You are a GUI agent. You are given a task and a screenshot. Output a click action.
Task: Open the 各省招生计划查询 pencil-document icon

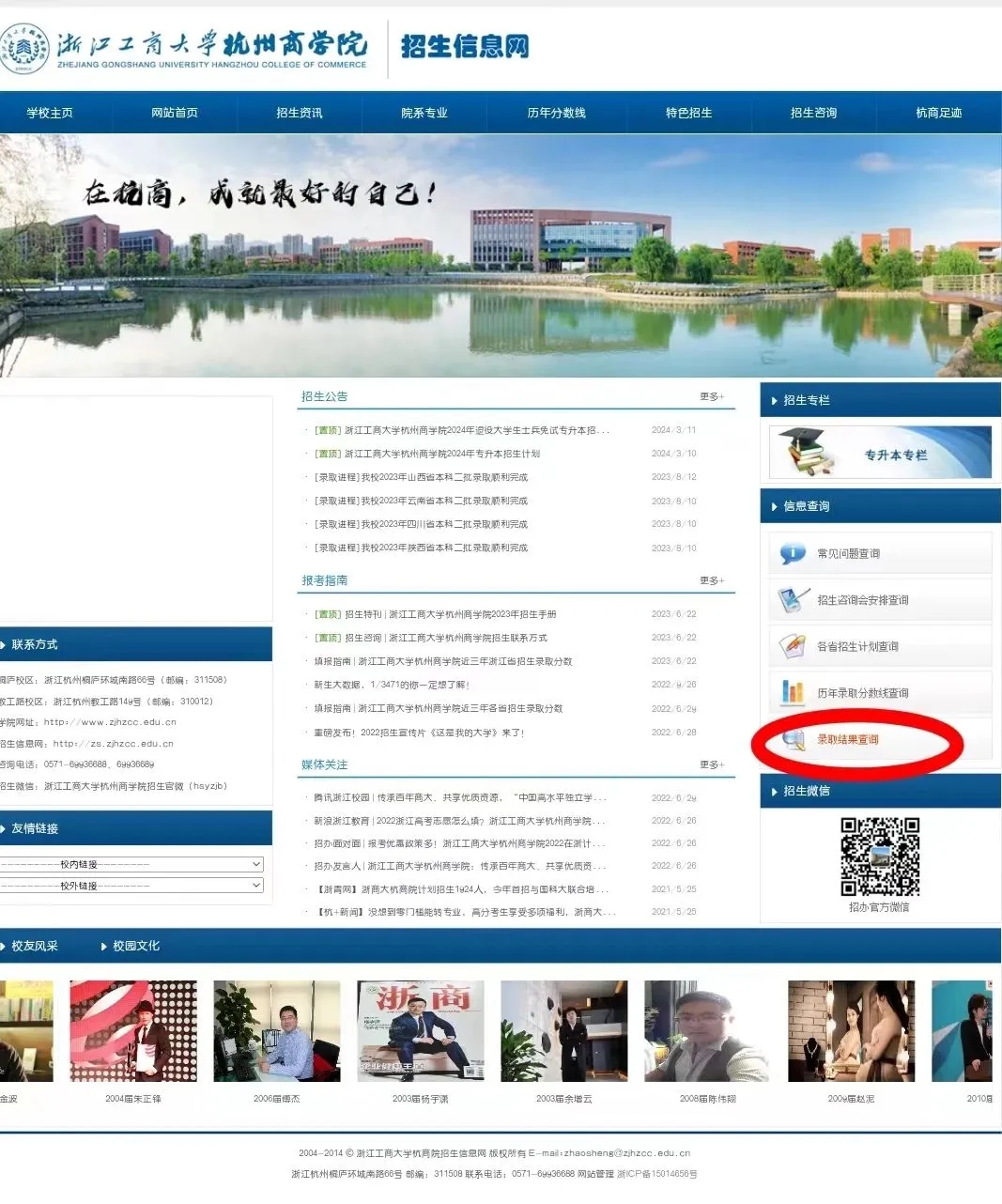point(792,646)
